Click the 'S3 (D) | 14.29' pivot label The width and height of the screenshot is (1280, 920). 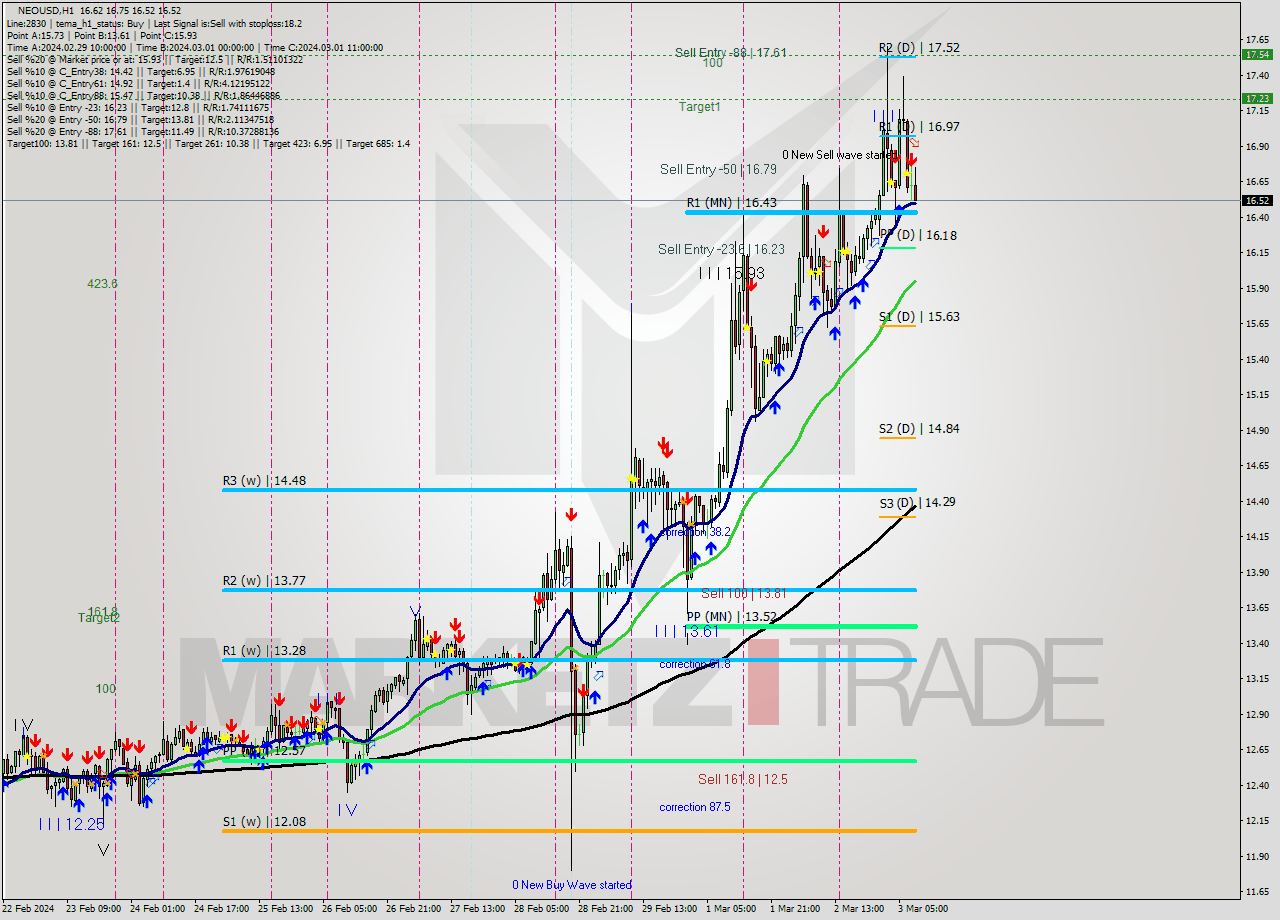tap(917, 502)
